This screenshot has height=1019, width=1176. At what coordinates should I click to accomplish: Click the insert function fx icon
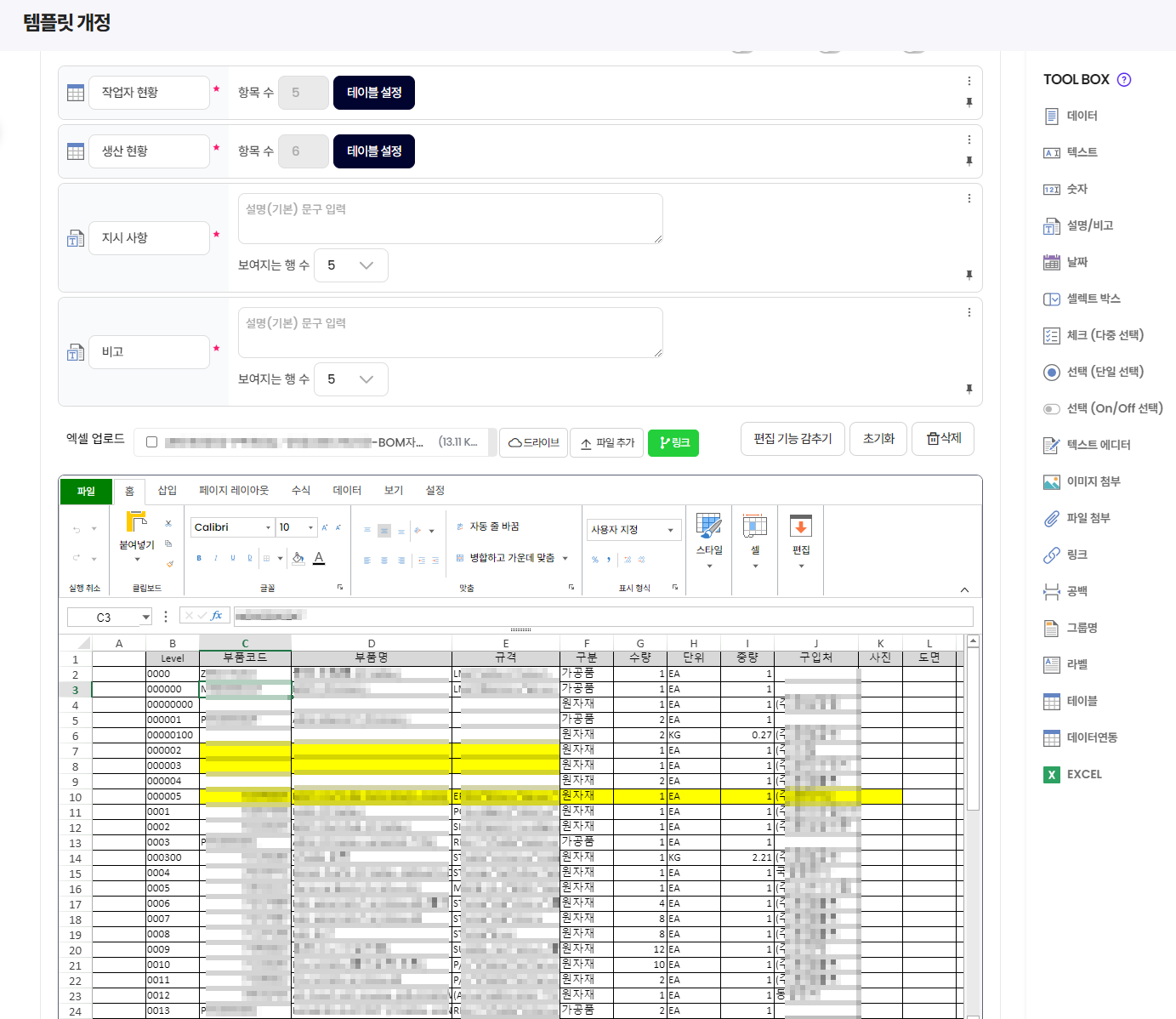tap(217, 616)
